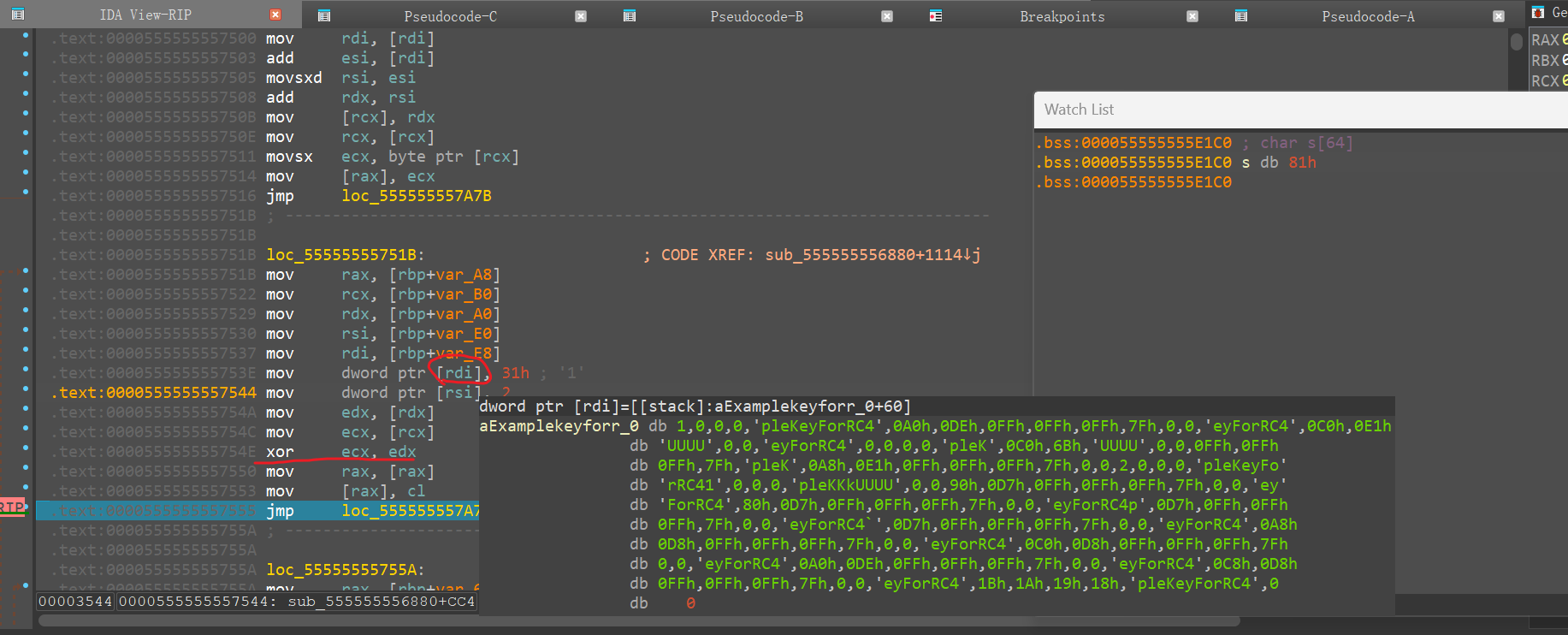Select the third watch row .bss:000055555555E1C0

(1133, 182)
